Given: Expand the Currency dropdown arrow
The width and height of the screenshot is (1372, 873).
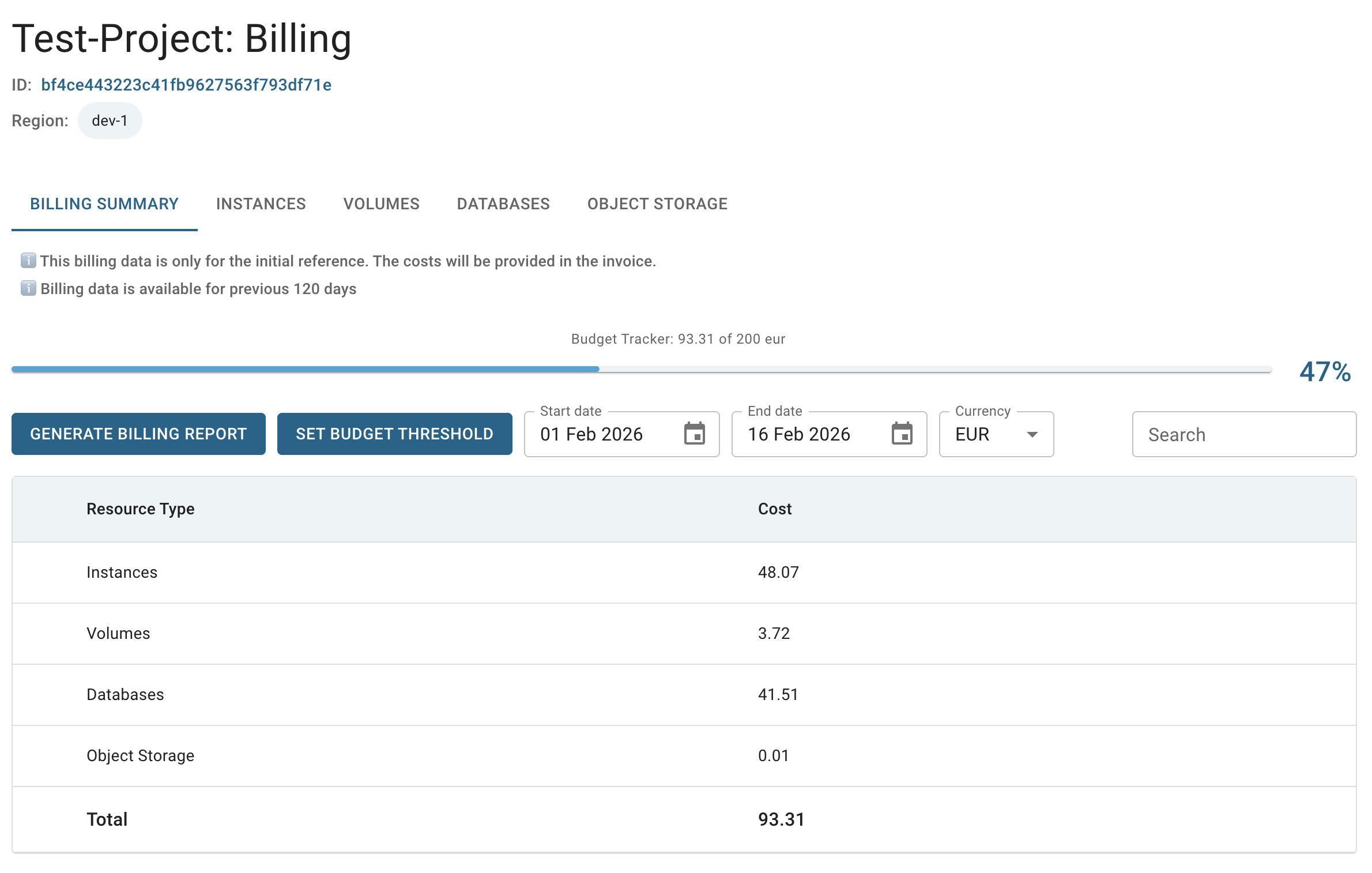Looking at the screenshot, I should pos(1032,434).
